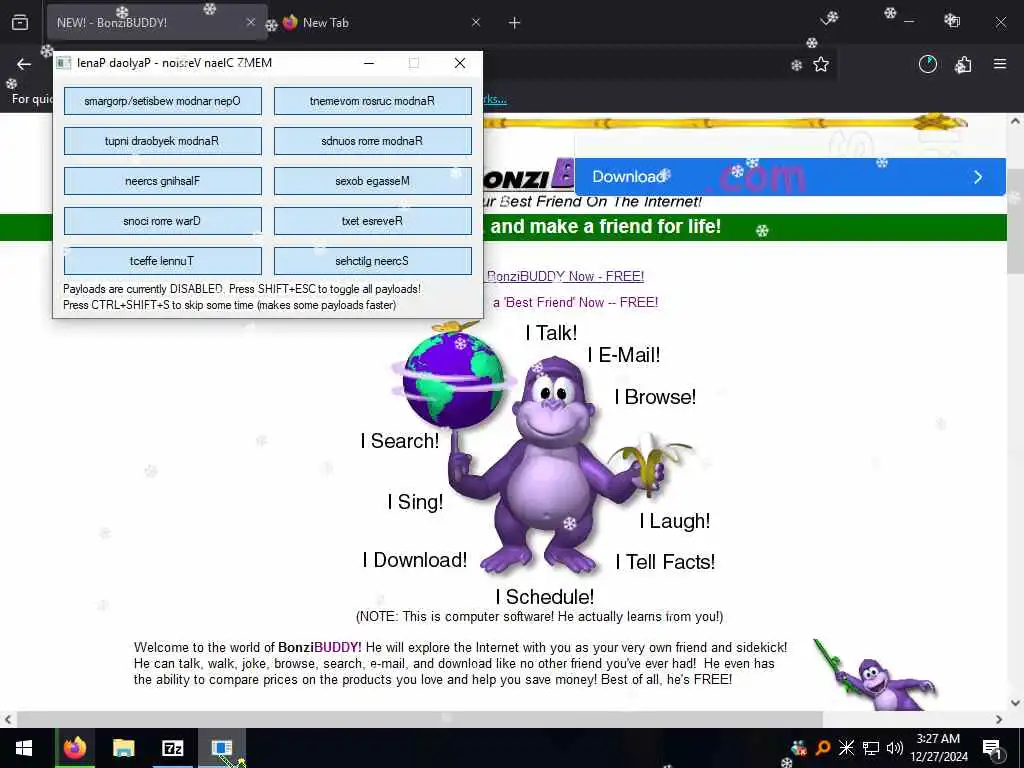The height and width of the screenshot is (768, 1024).
Task: Click the 'I Laugh!' text
Action: point(675,520)
